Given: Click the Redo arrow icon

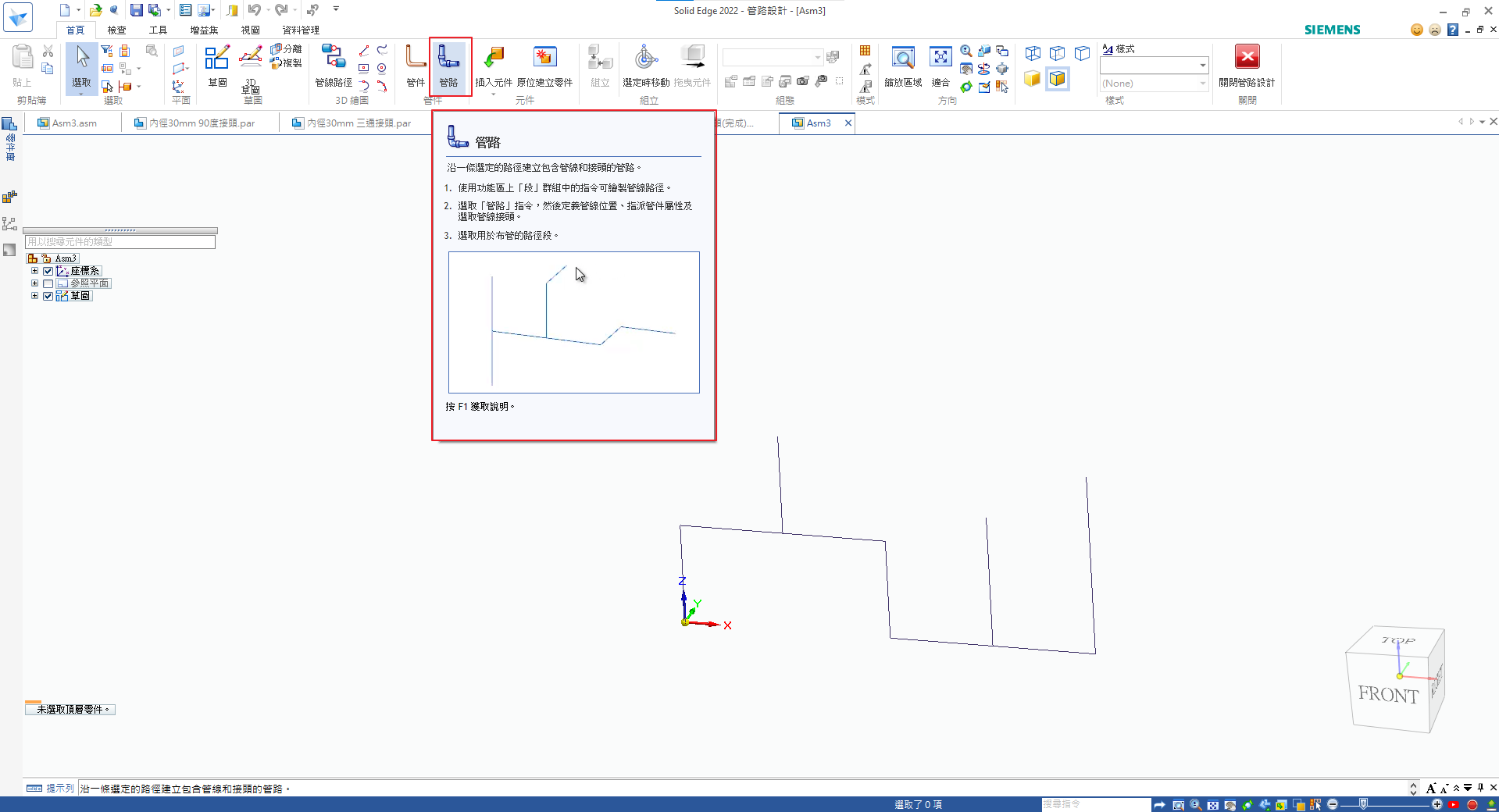Looking at the screenshot, I should 280,10.
